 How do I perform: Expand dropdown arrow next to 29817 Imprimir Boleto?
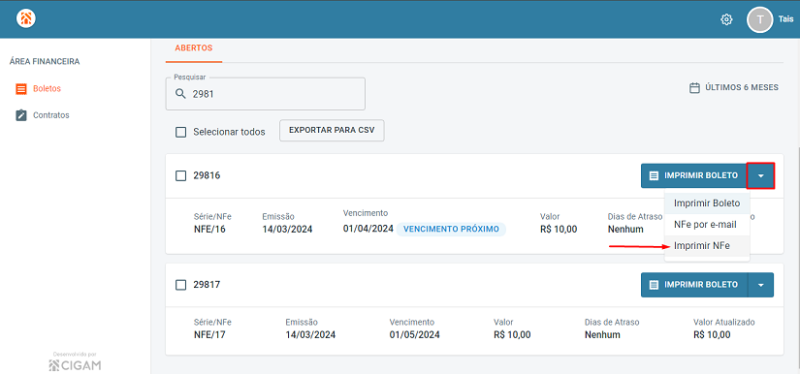[x=761, y=285]
